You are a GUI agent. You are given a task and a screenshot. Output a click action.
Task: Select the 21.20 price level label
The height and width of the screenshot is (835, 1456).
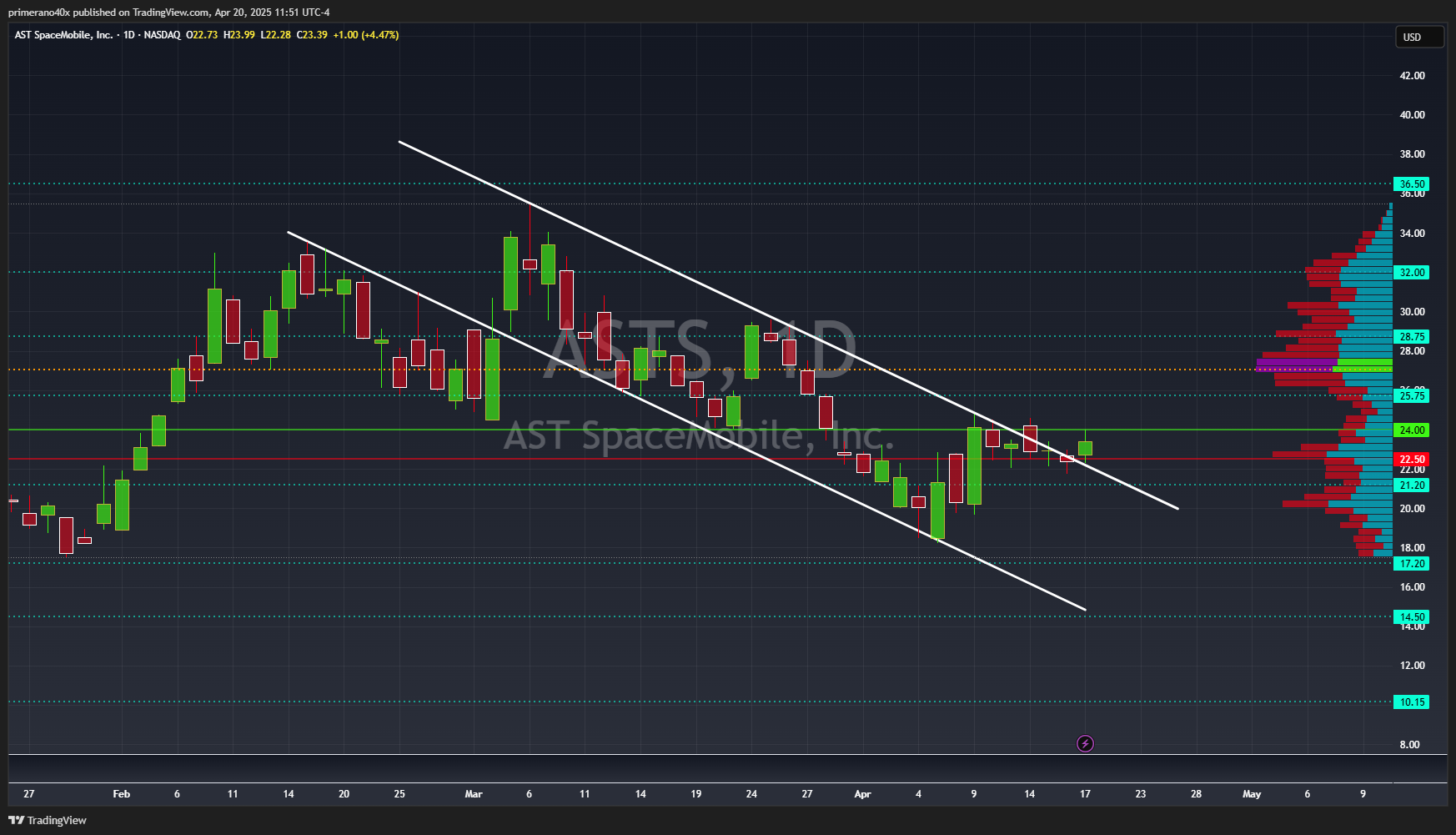[1412, 485]
